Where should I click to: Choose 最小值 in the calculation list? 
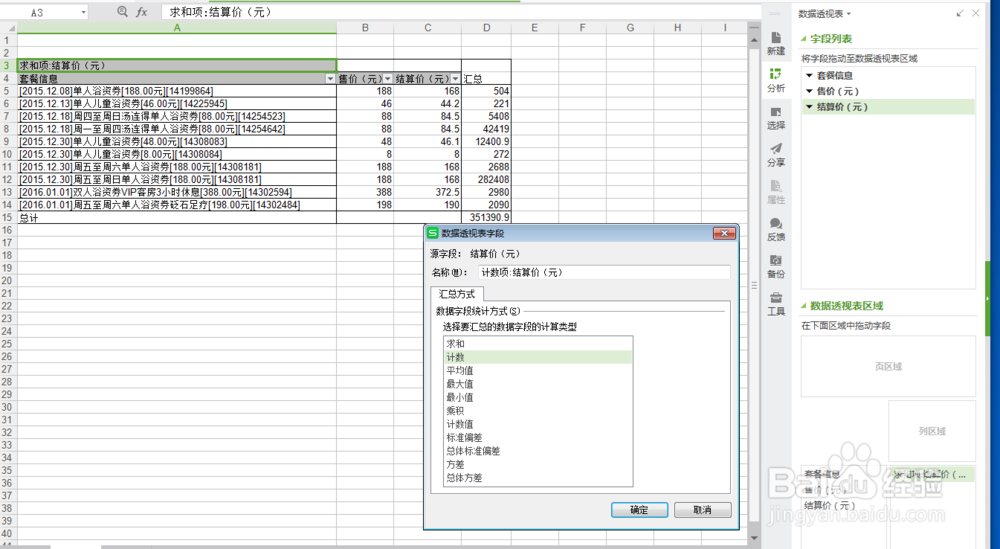click(538, 397)
